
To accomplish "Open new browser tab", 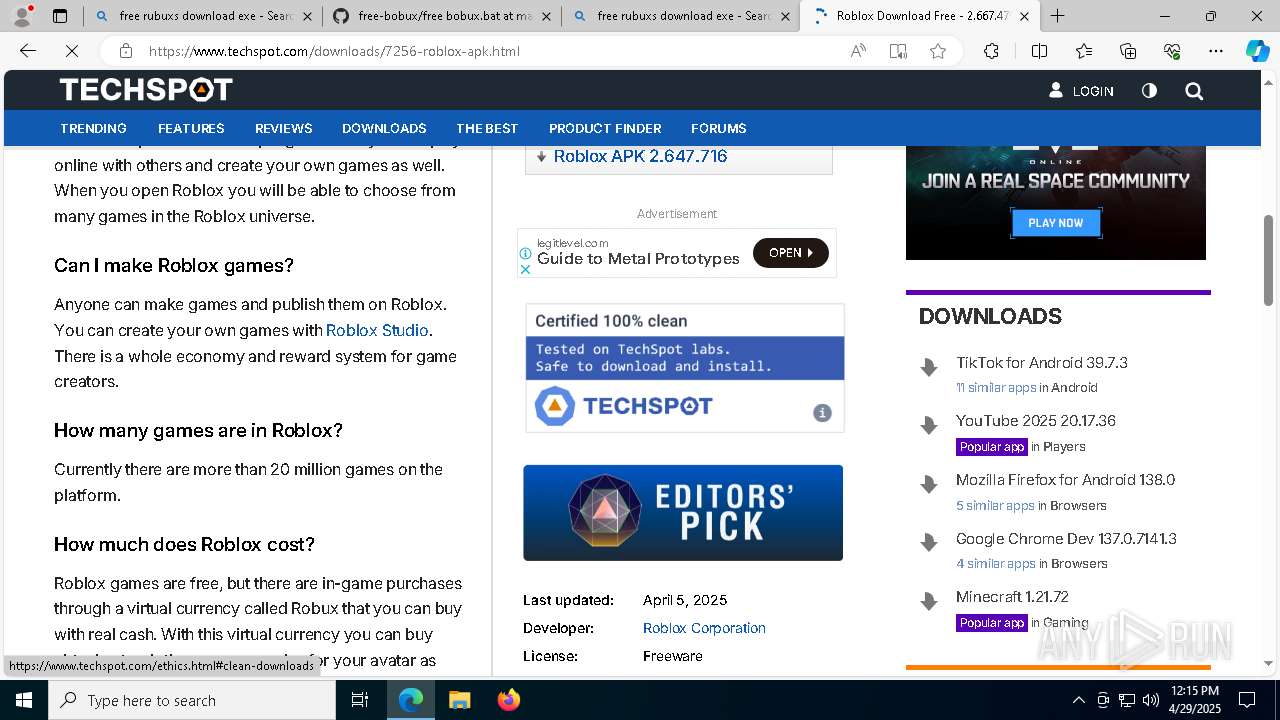I will click(1058, 16).
